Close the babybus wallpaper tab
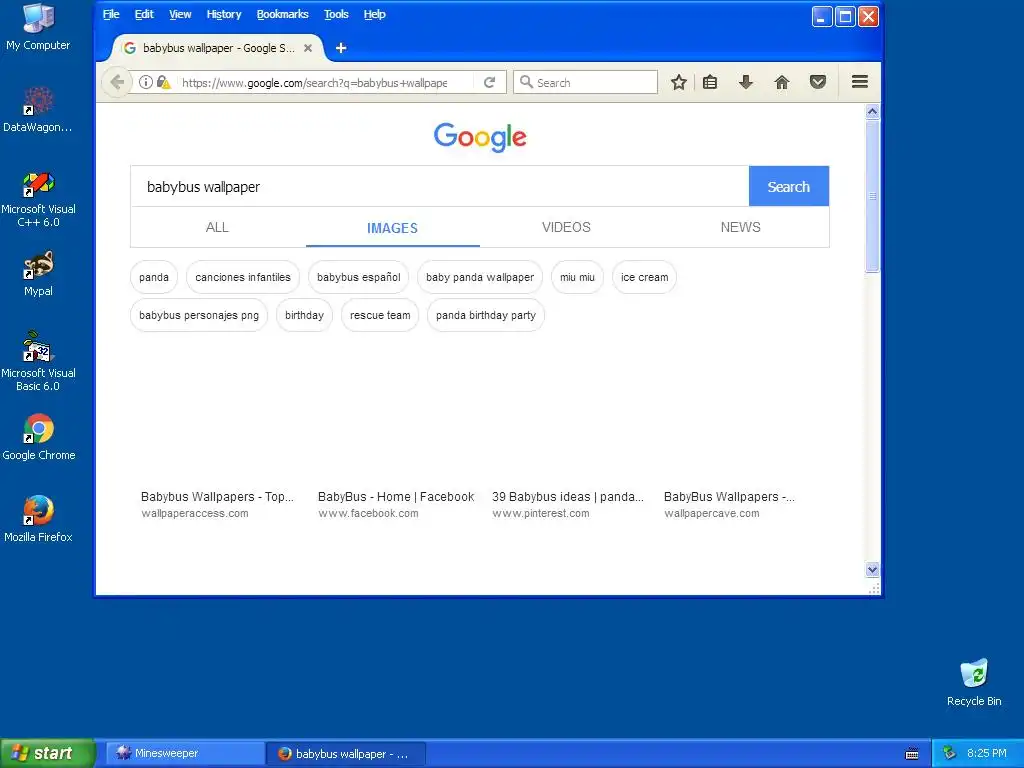 pos(308,48)
